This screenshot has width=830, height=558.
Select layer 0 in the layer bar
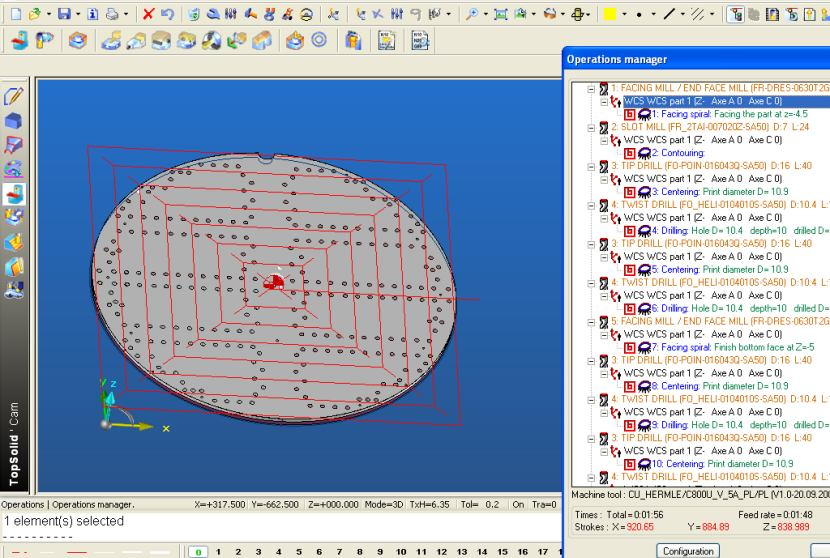[199, 552]
